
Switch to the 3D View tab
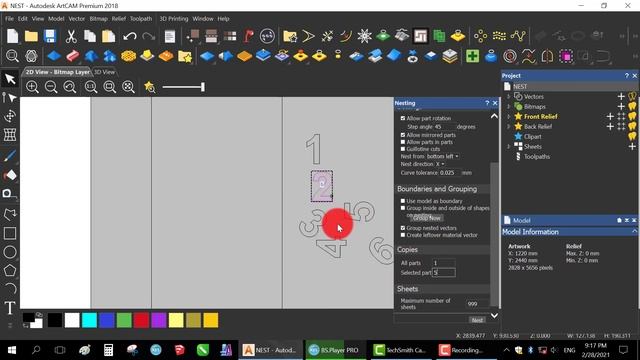click(x=104, y=72)
